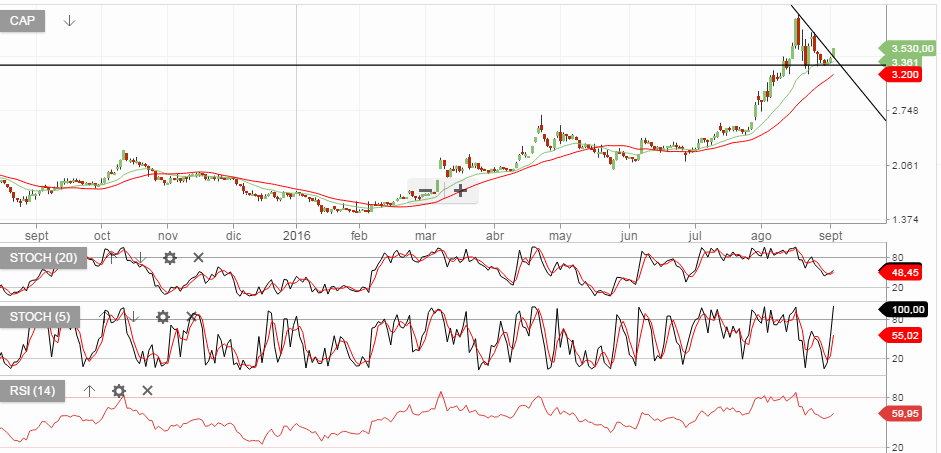Move STOCH (20) panel up

click(112, 258)
